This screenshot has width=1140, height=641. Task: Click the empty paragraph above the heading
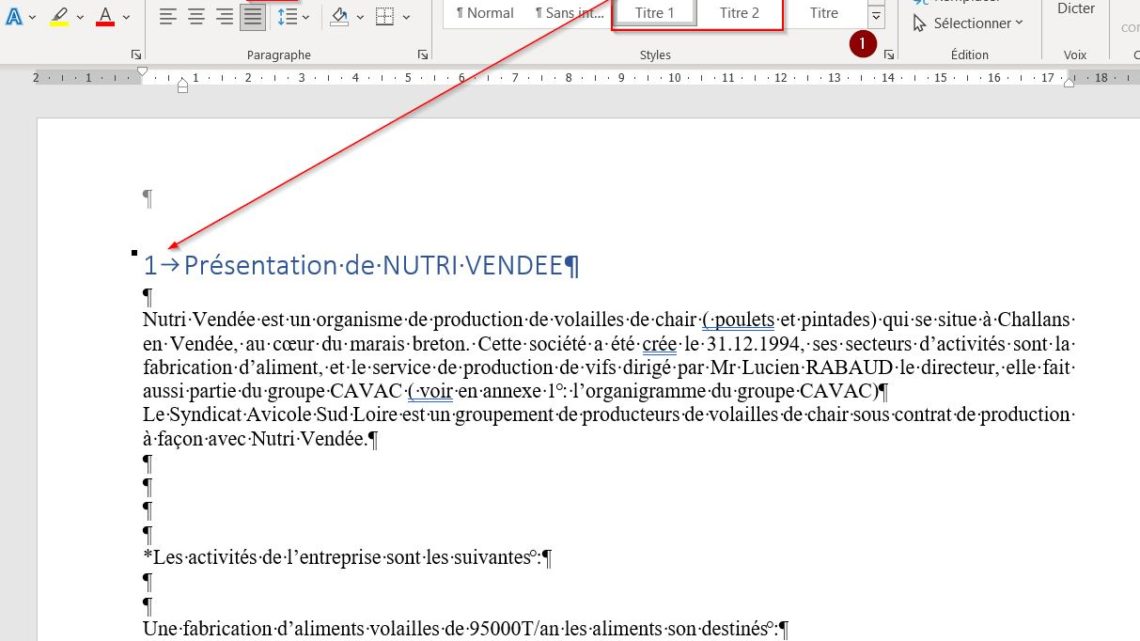pos(148,198)
